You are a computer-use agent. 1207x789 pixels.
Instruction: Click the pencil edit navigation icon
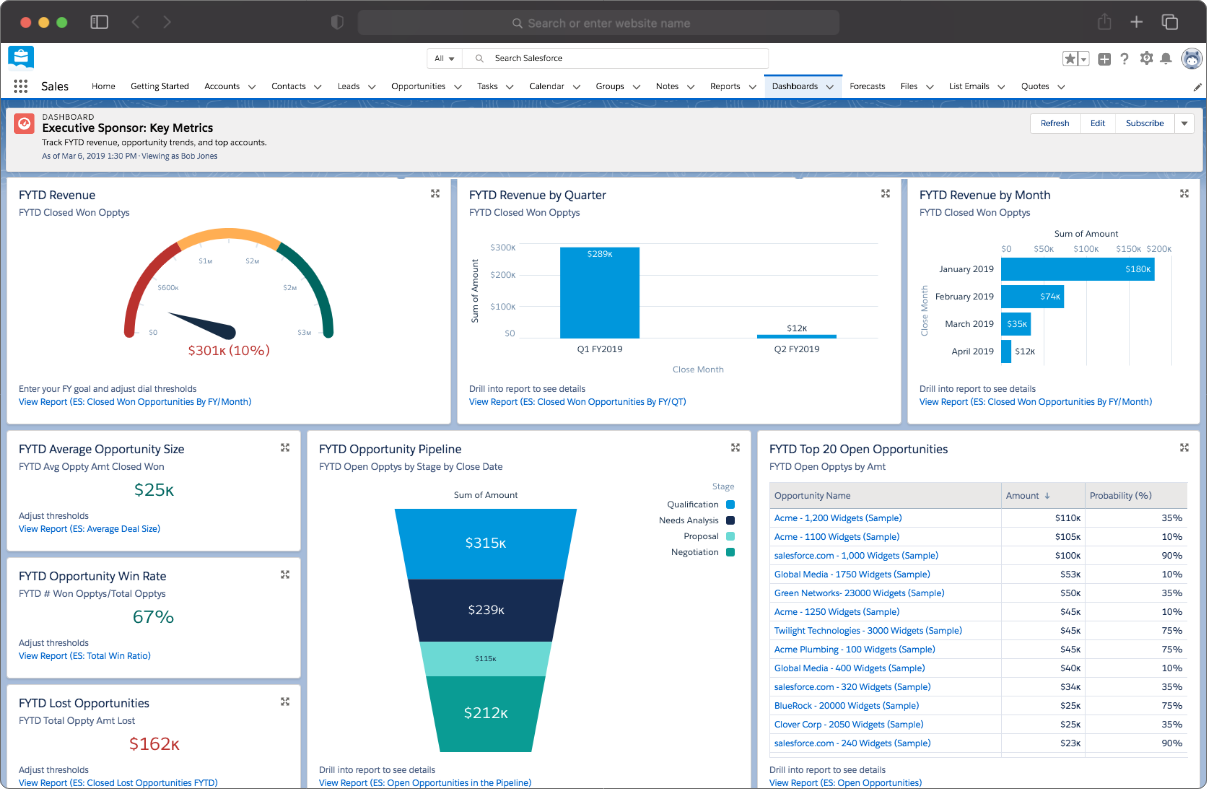1197,87
